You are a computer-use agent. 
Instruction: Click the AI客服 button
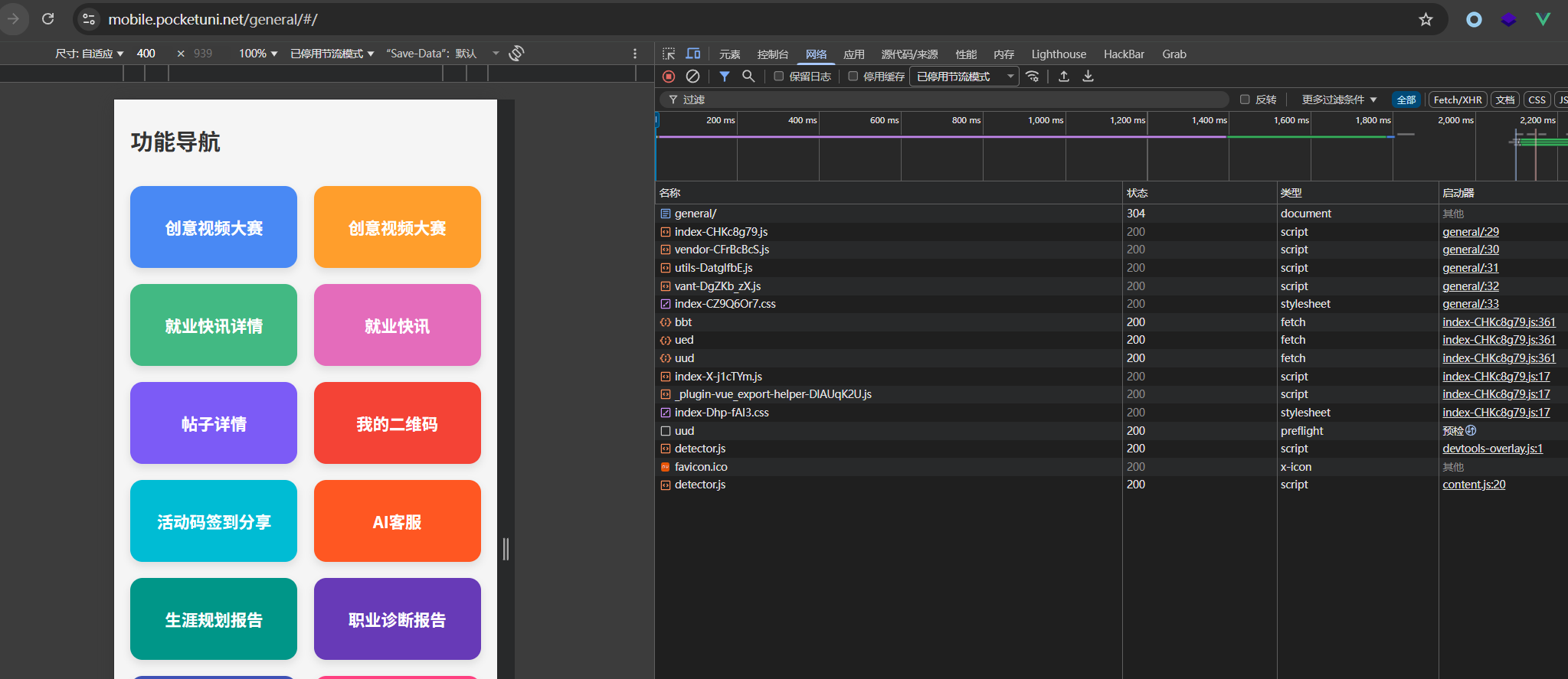coord(397,521)
